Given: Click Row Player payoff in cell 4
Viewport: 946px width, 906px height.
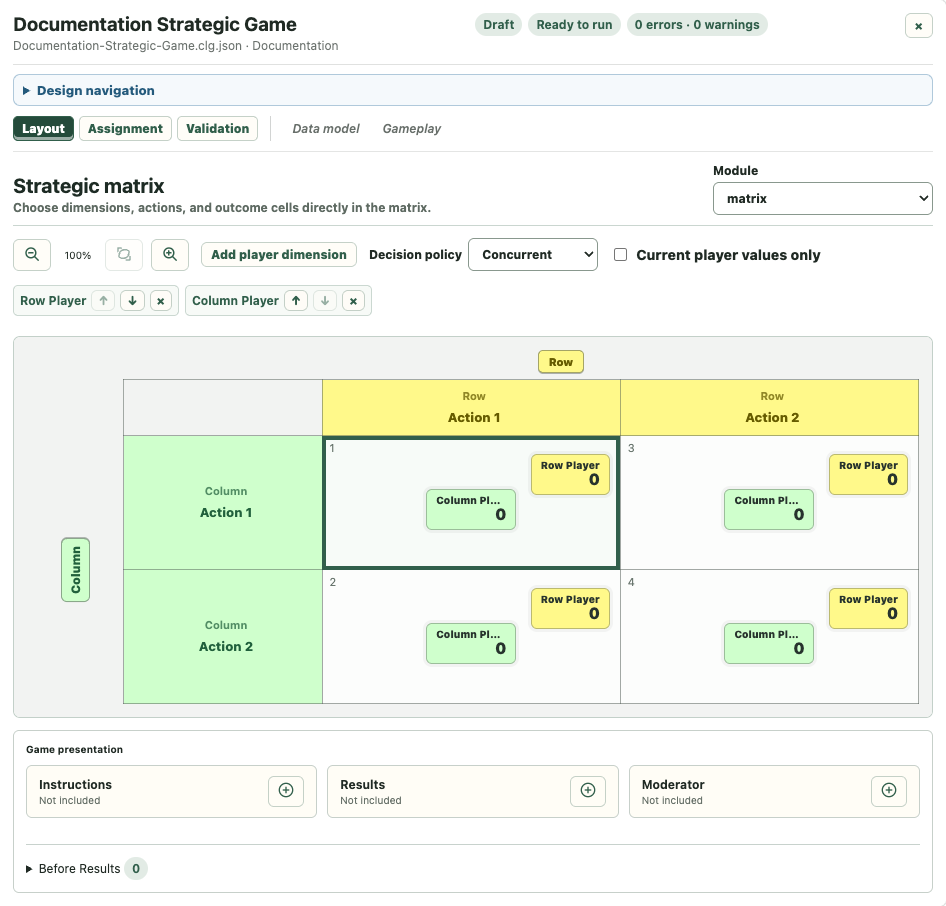Looking at the screenshot, I should 868,608.
